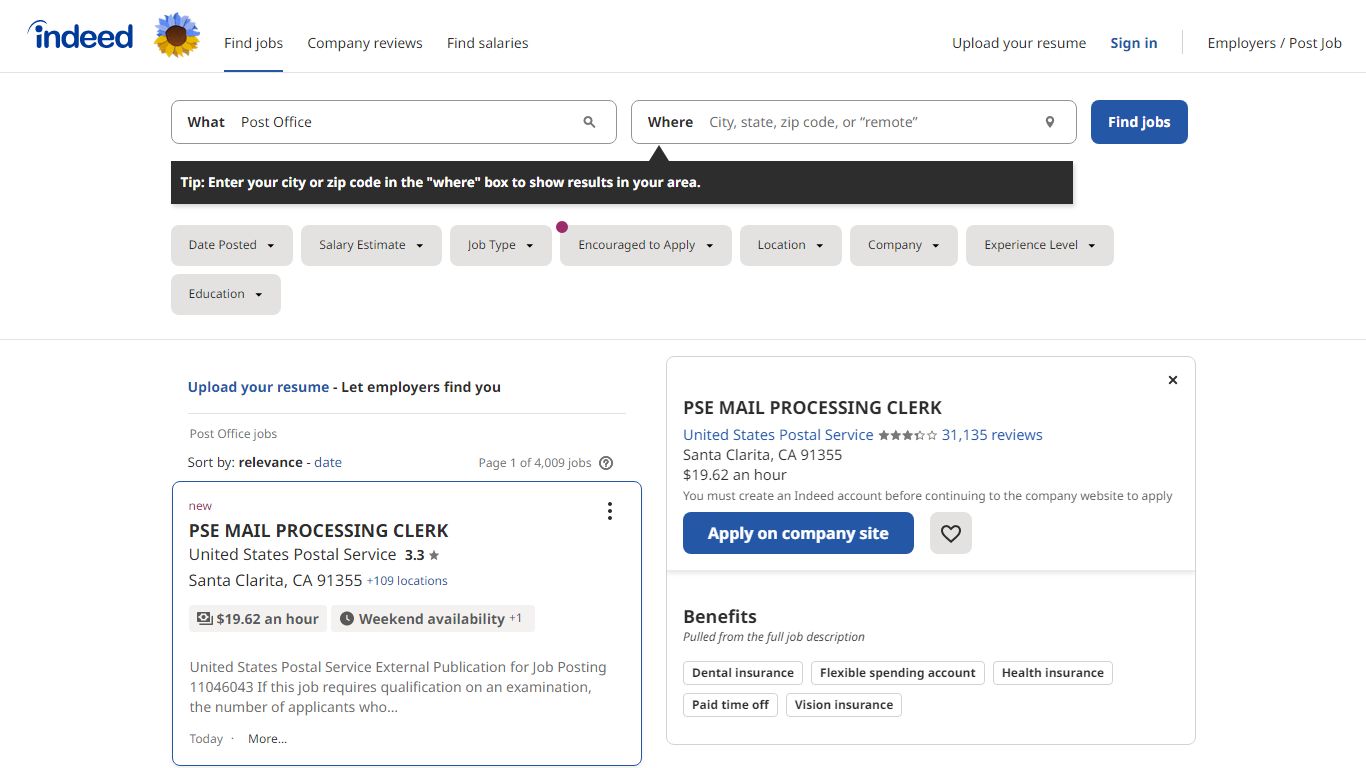Image resolution: width=1366 pixels, height=768 pixels.
Task: Open the Salary Estimate filter
Action: point(371,245)
